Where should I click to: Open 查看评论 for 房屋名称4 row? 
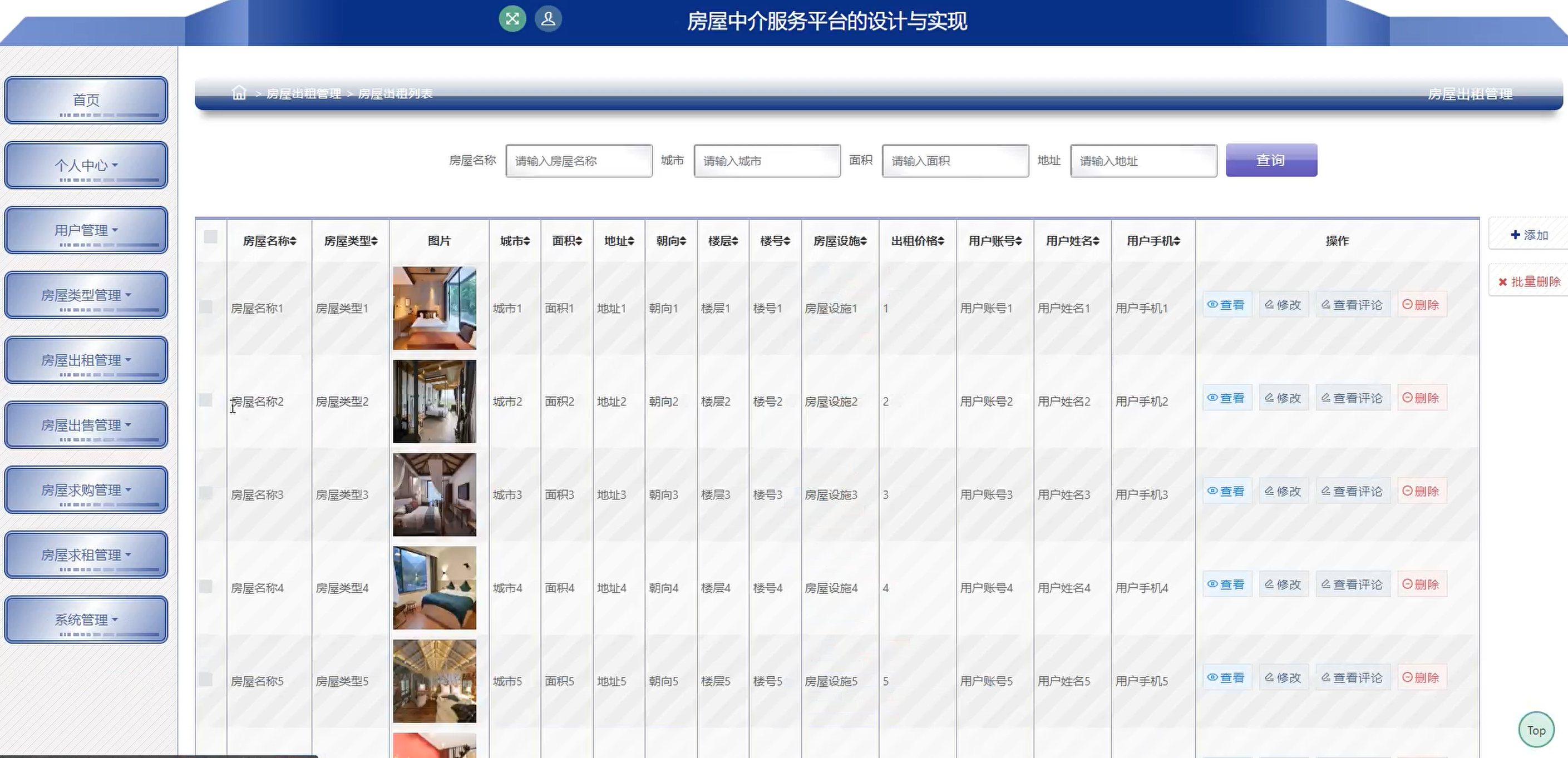coord(1353,584)
